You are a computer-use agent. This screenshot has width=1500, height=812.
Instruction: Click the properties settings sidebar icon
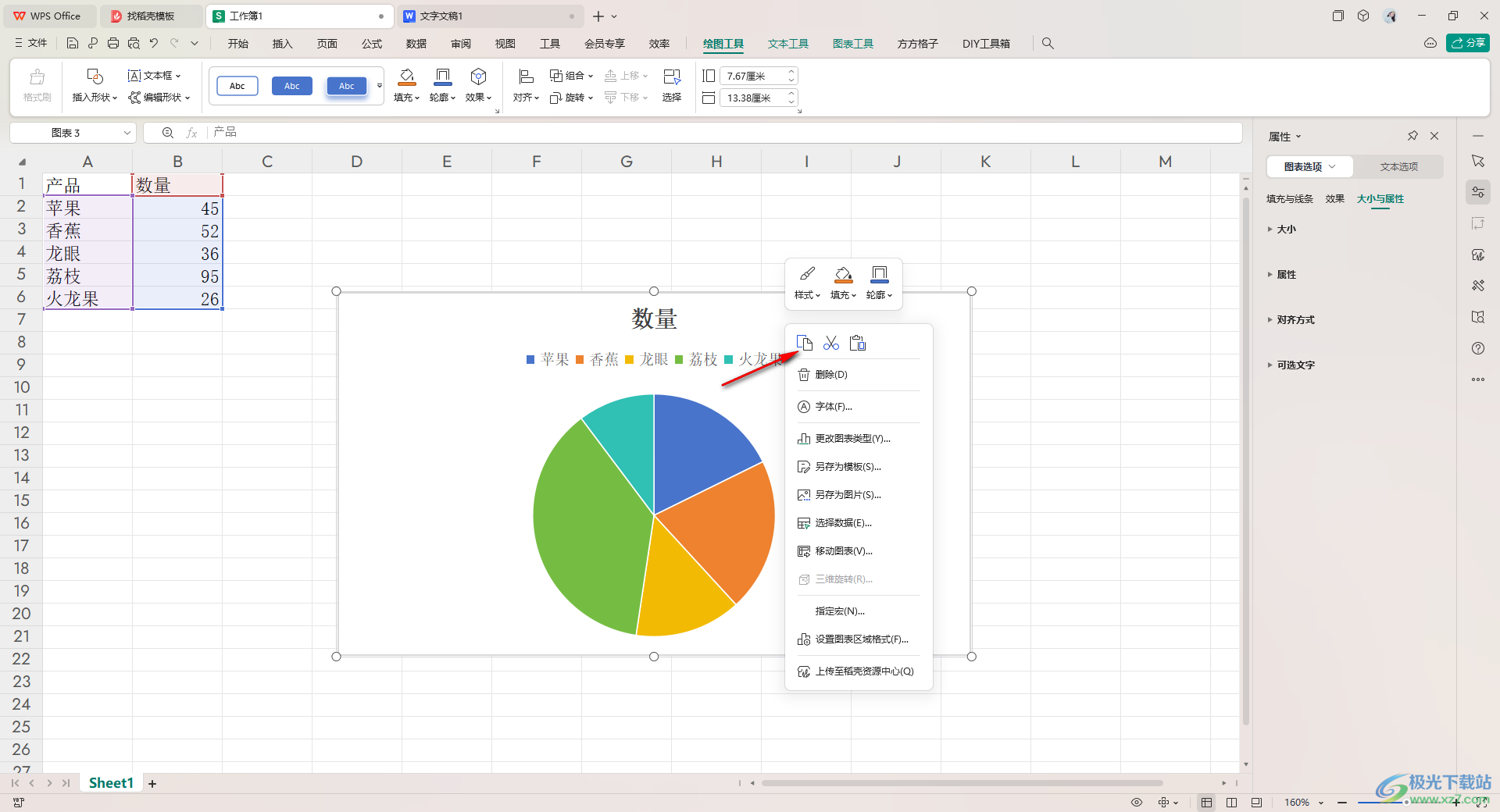click(x=1478, y=192)
